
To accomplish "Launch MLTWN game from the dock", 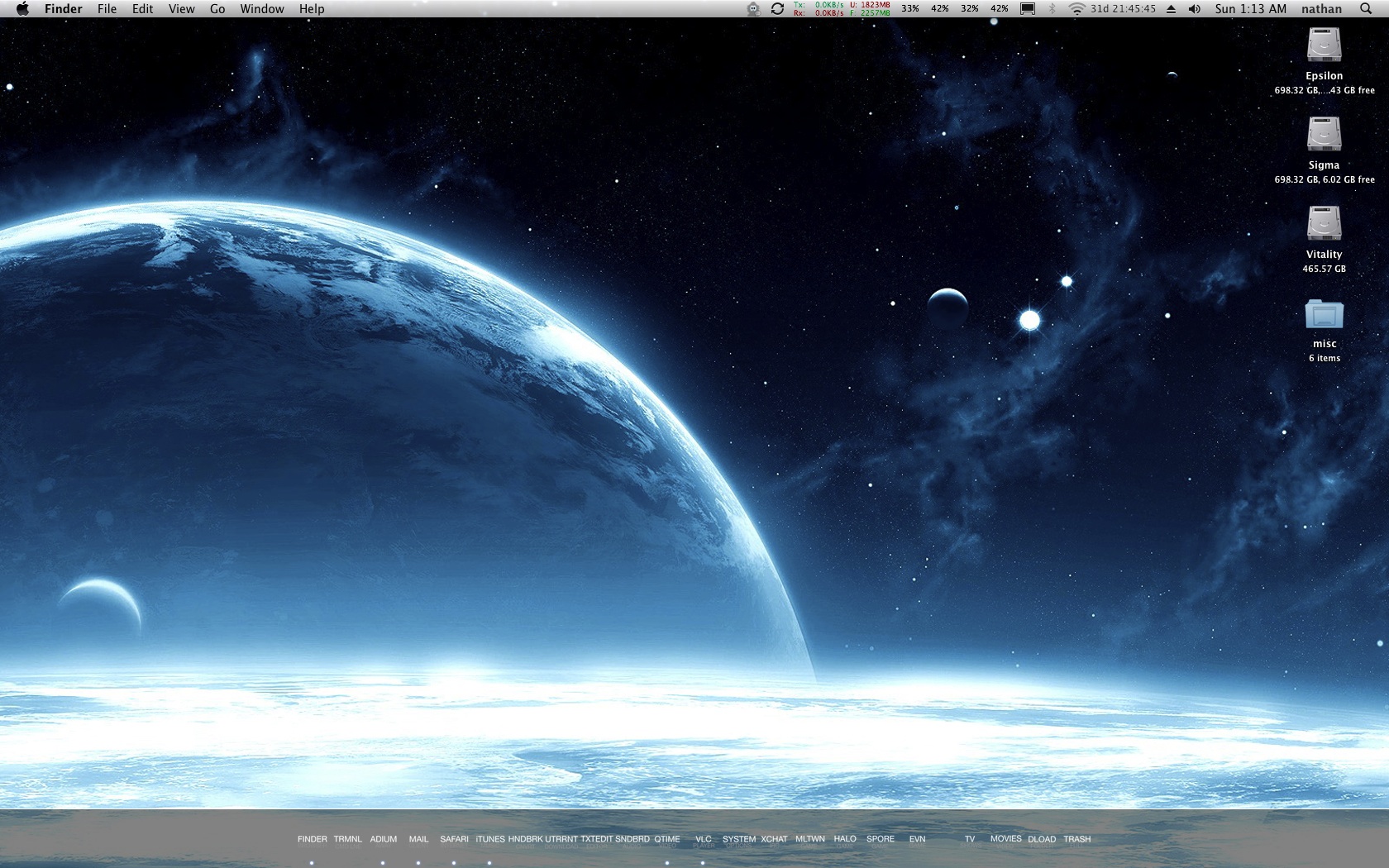I will (810, 839).
